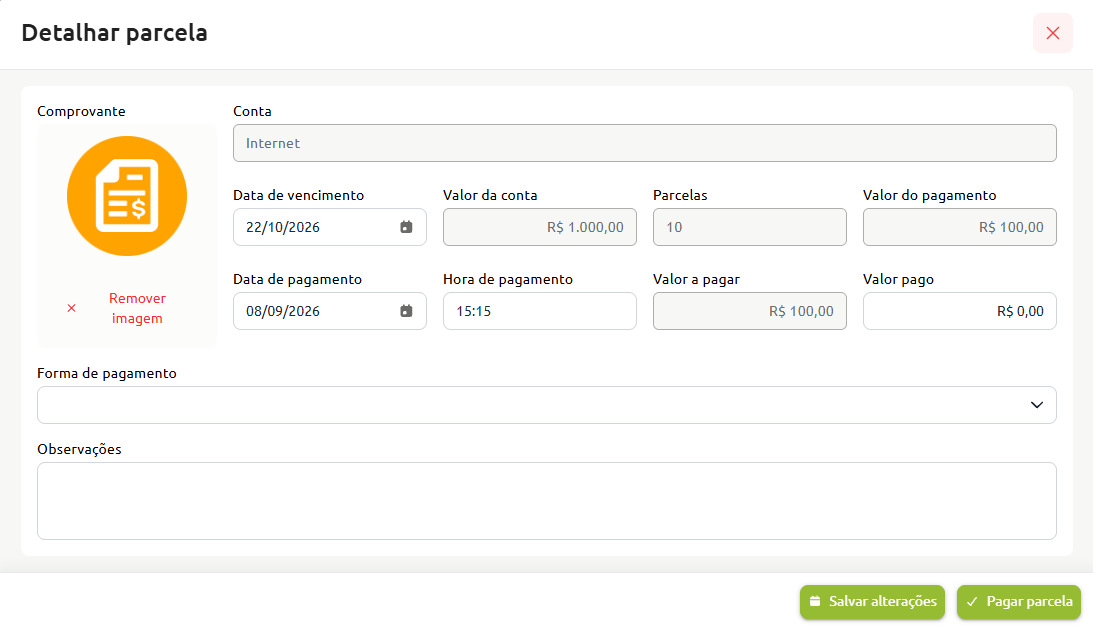Click the Pagar parcela button

1018,602
